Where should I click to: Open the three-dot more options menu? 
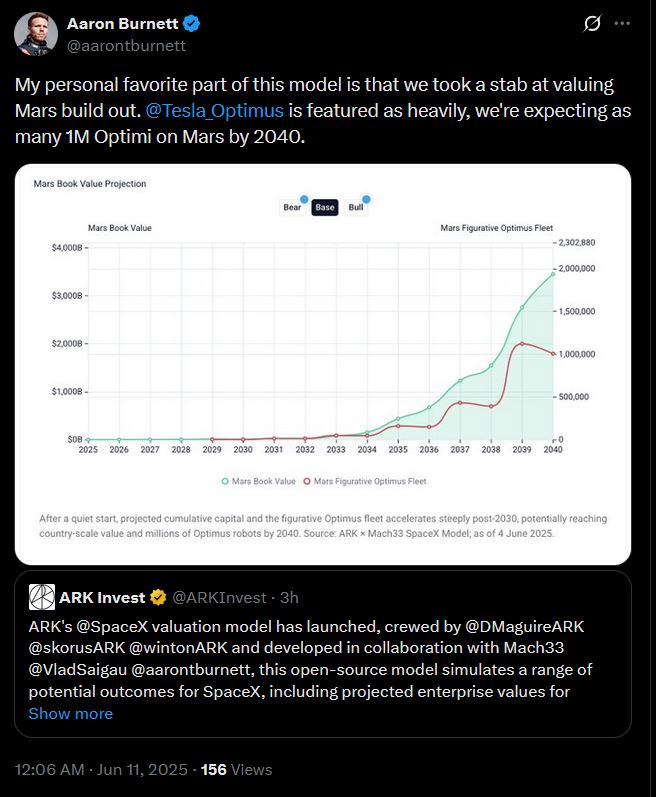pyautogui.click(x=622, y=23)
